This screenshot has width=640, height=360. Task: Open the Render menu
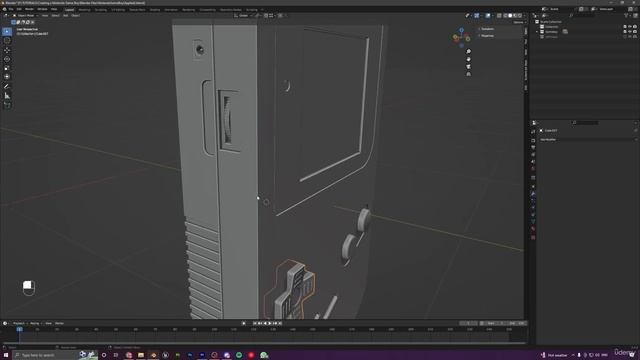click(x=29, y=9)
